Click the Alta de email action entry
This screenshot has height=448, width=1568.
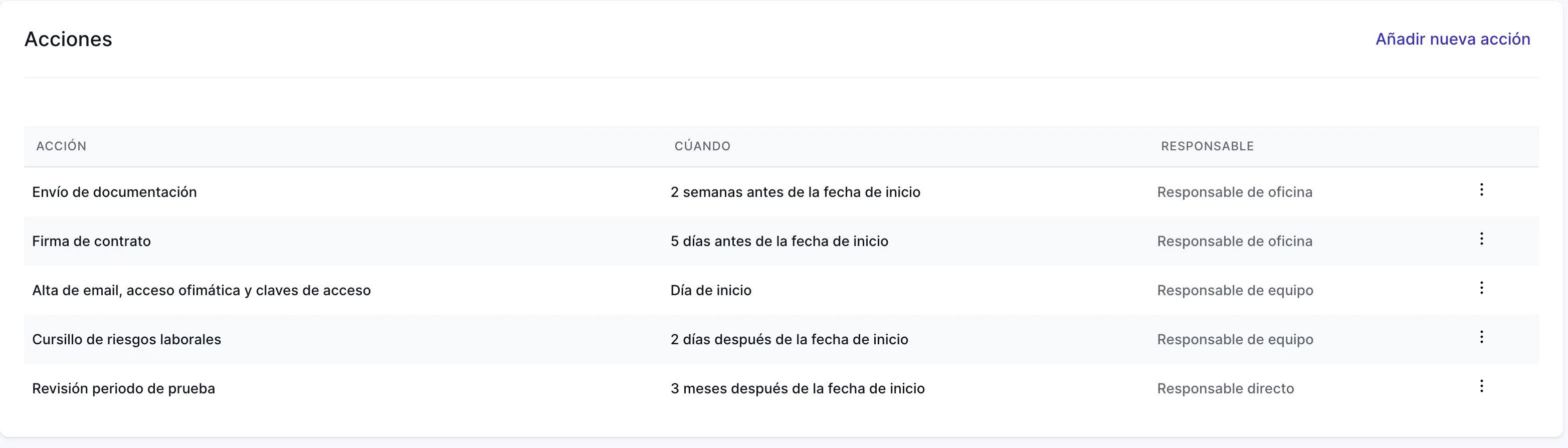tap(202, 290)
